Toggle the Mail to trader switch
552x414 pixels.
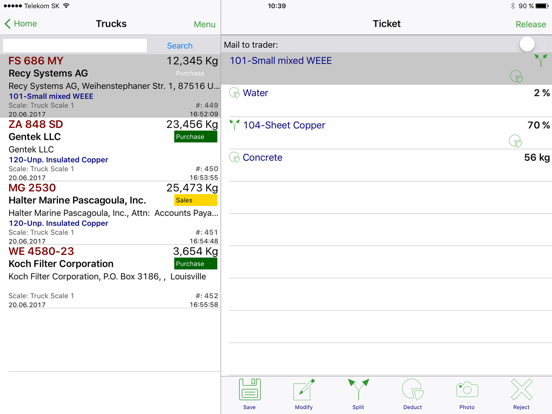[x=532, y=44]
